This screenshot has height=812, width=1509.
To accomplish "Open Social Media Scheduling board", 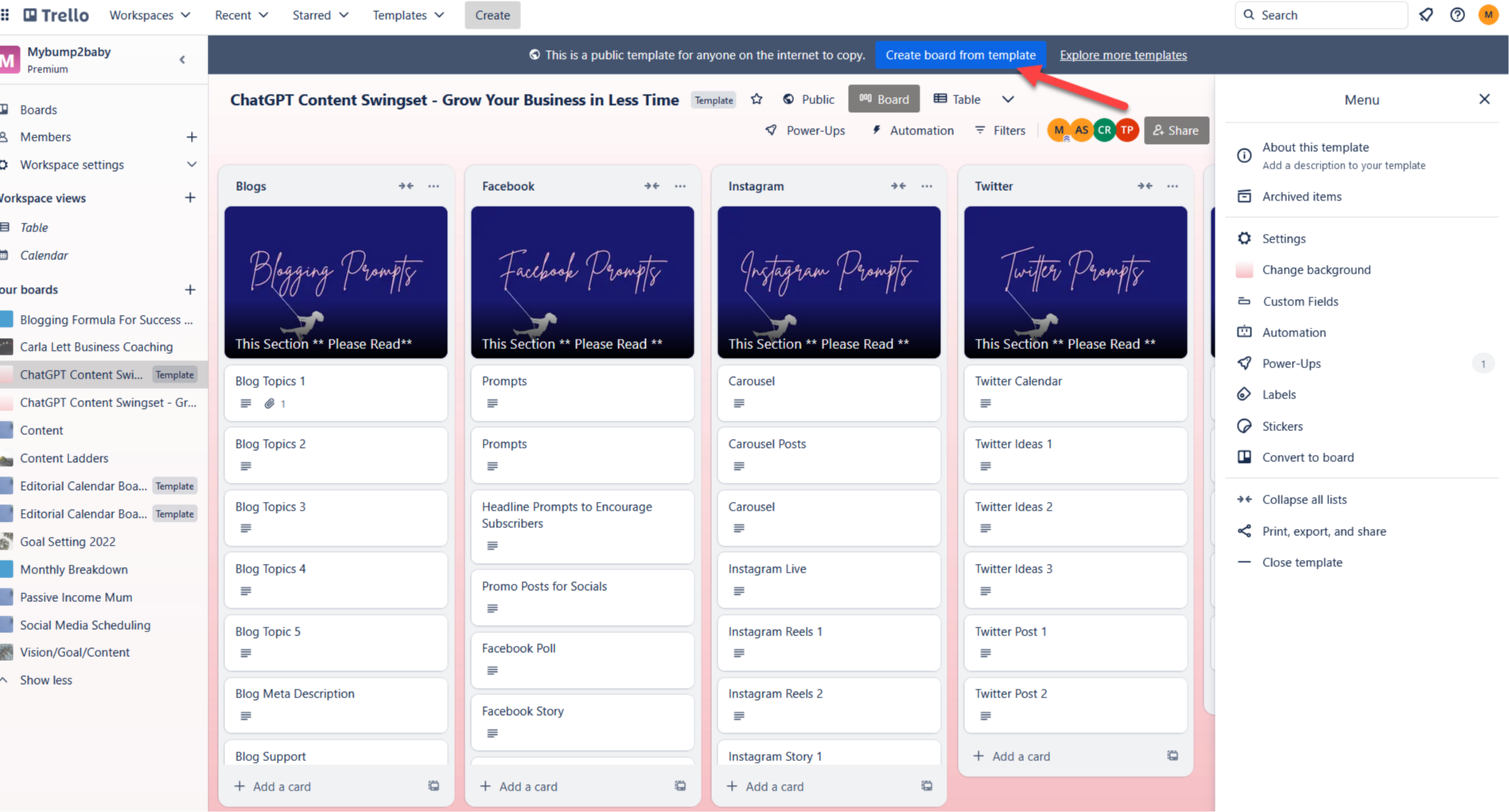I will tap(85, 625).
